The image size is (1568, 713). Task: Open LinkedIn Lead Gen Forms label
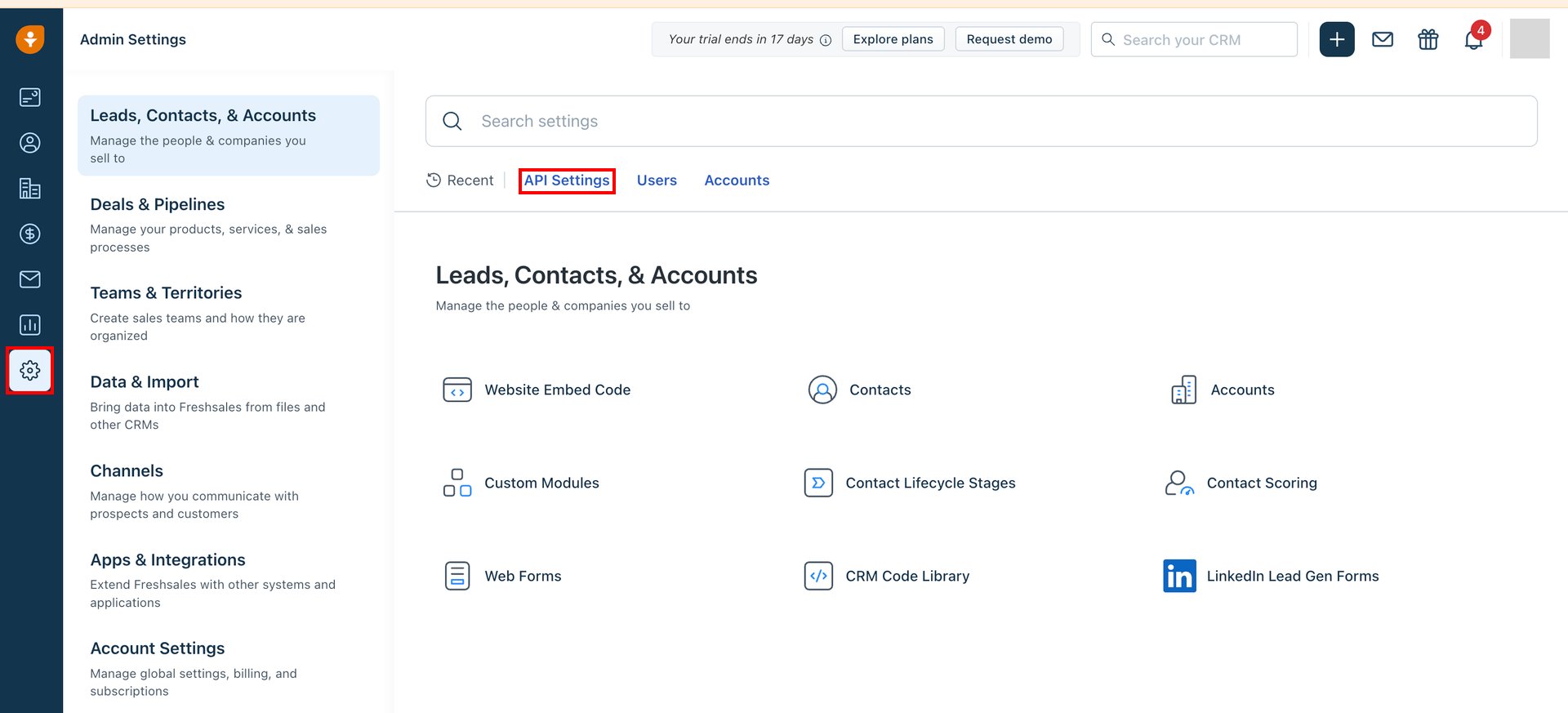1293,576
